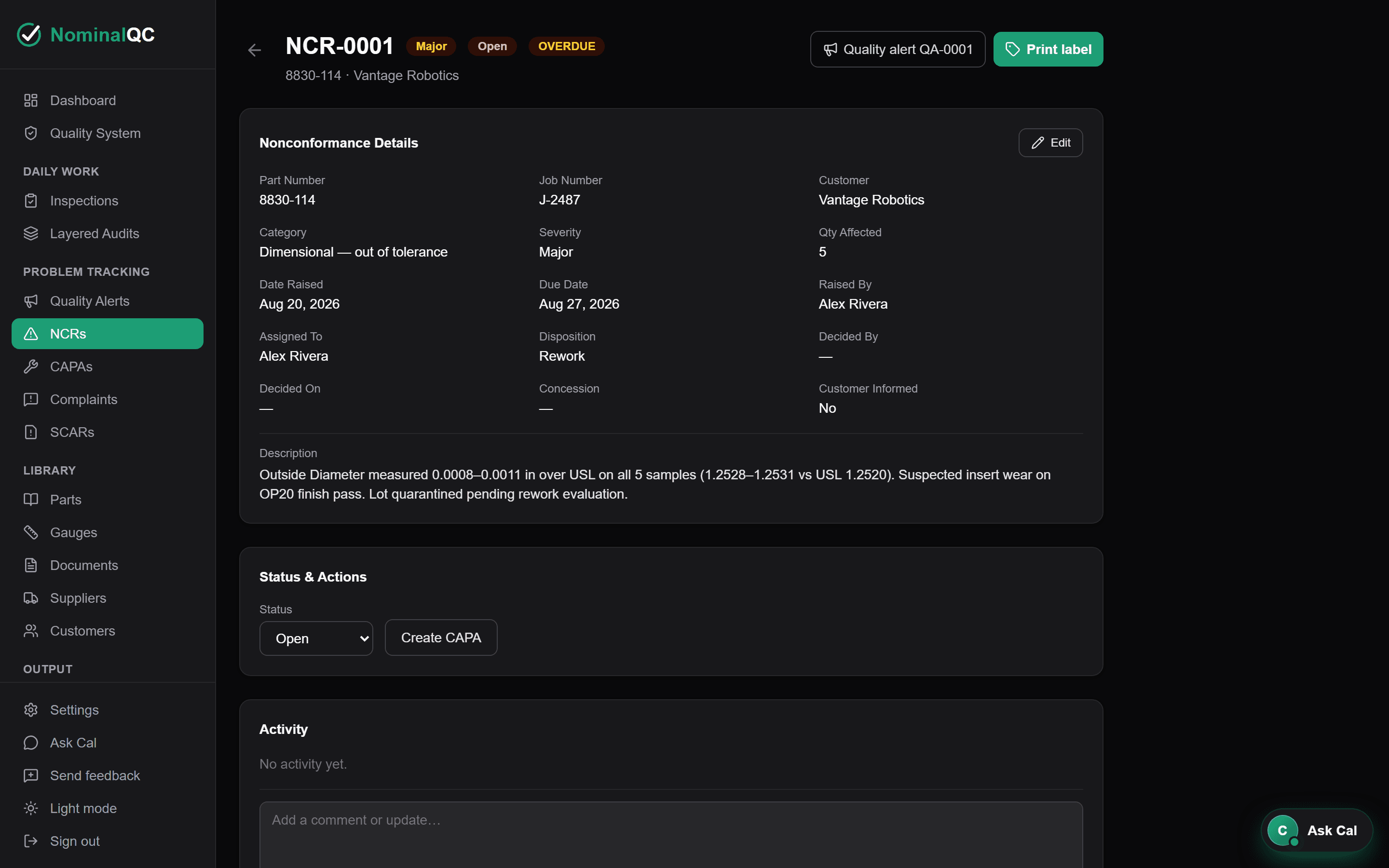Viewport: 1389px width, 868px height.
Task: Click the disposition value Rework
Action: point(561,356)
